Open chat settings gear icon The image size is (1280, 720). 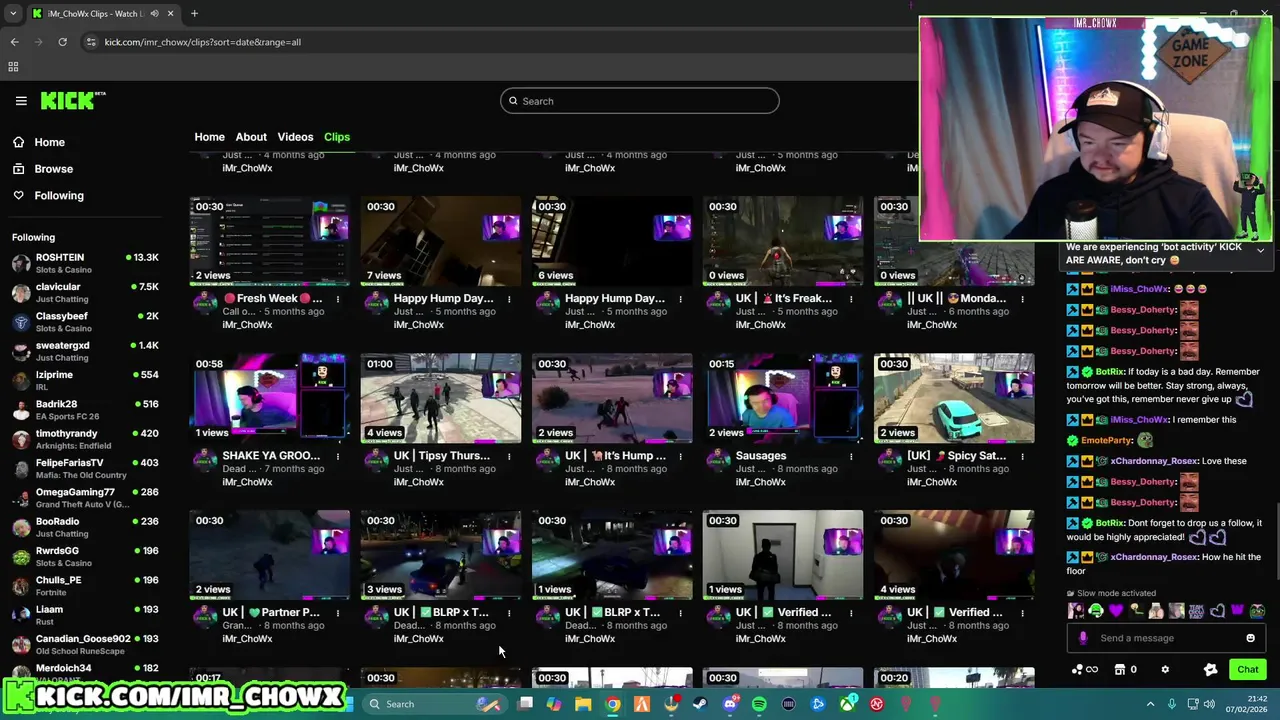pos(1165,670)
